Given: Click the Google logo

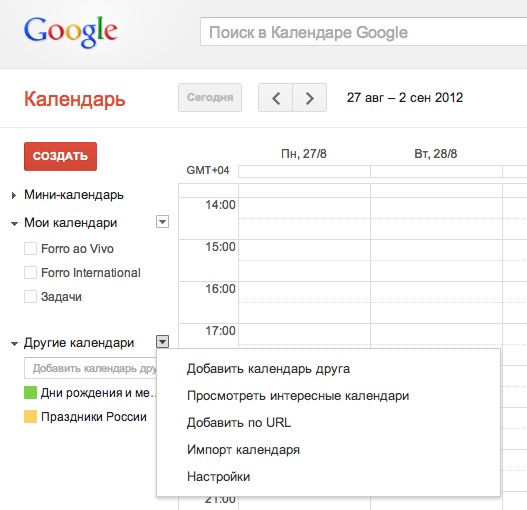Looking at the screenshot, I should 71,32.
